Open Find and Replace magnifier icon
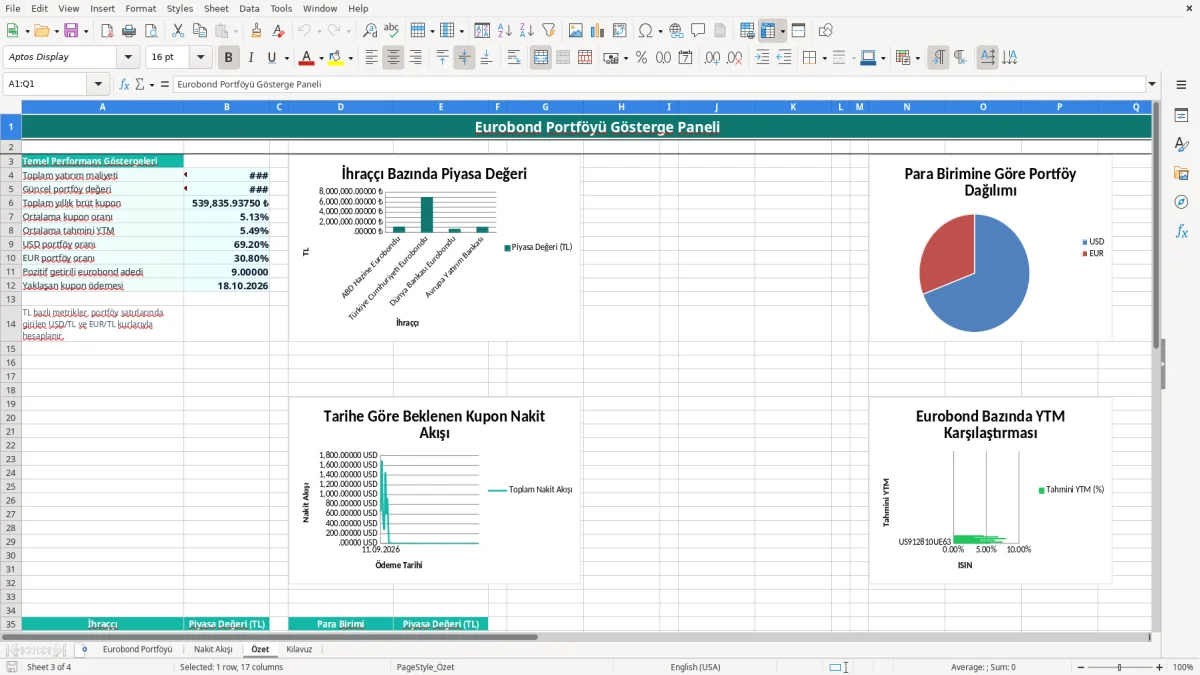The height and width of the screenshot is (675, 1200). click(370, 31)
